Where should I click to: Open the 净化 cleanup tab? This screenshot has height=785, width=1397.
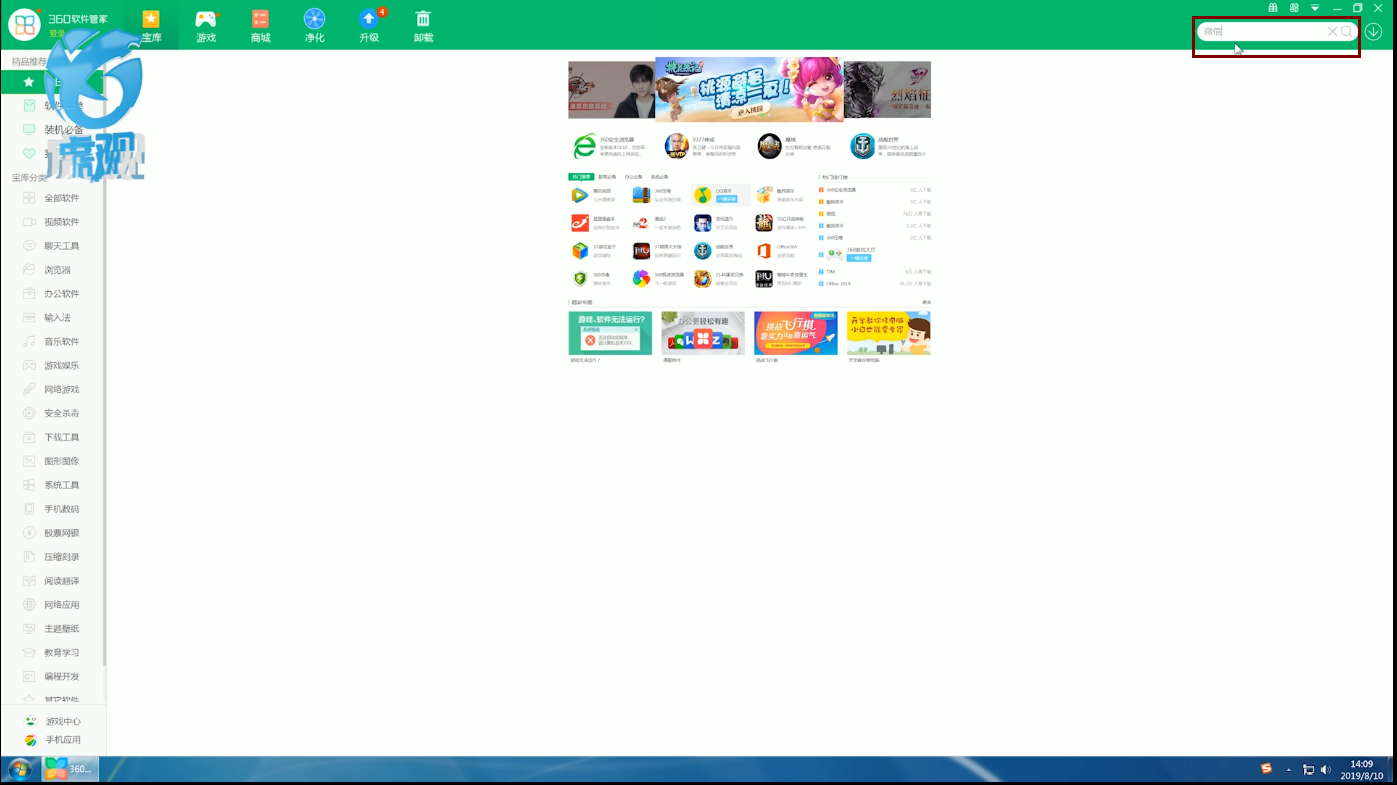point(314,26)
